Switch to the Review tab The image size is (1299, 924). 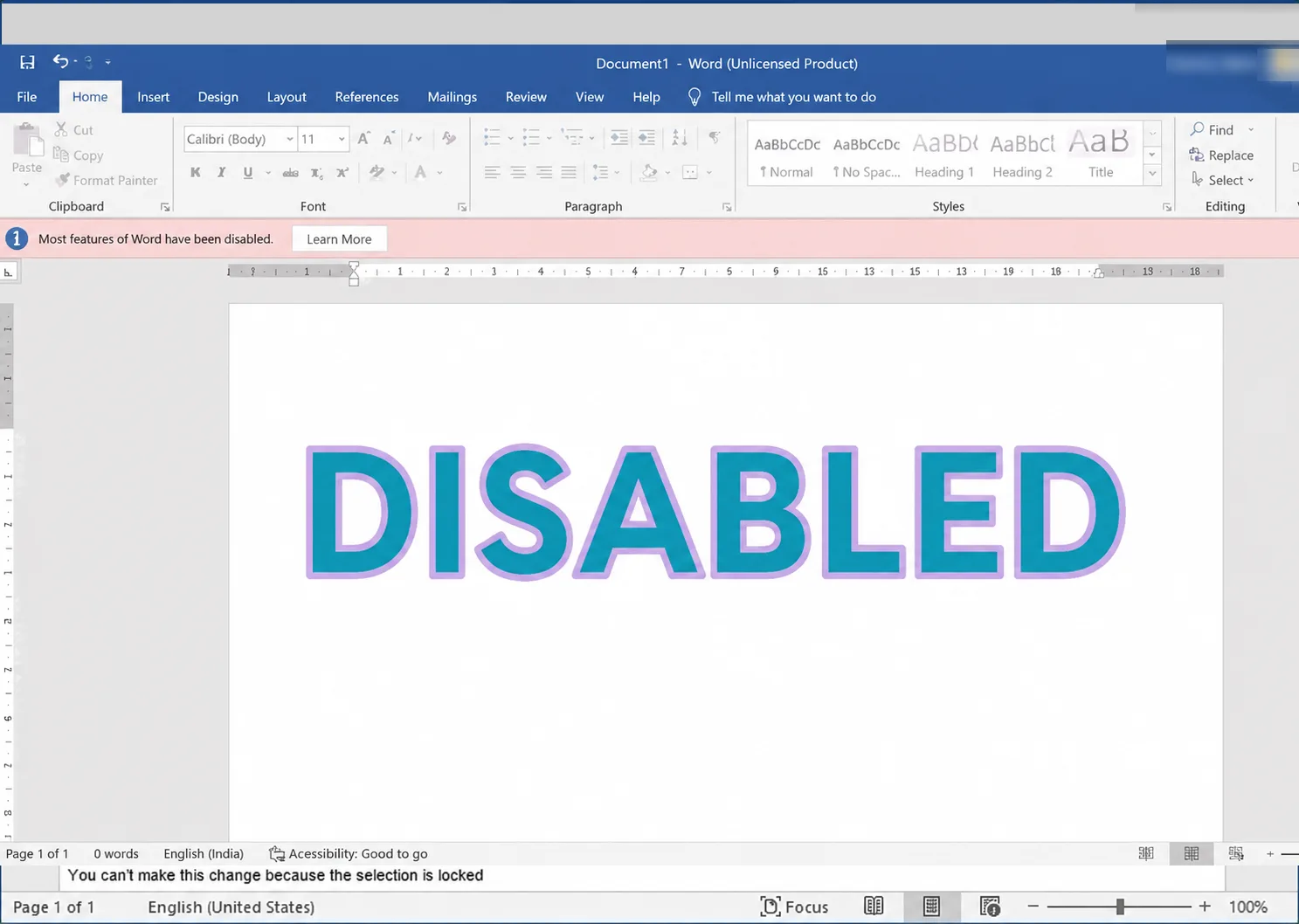(526, 97)
